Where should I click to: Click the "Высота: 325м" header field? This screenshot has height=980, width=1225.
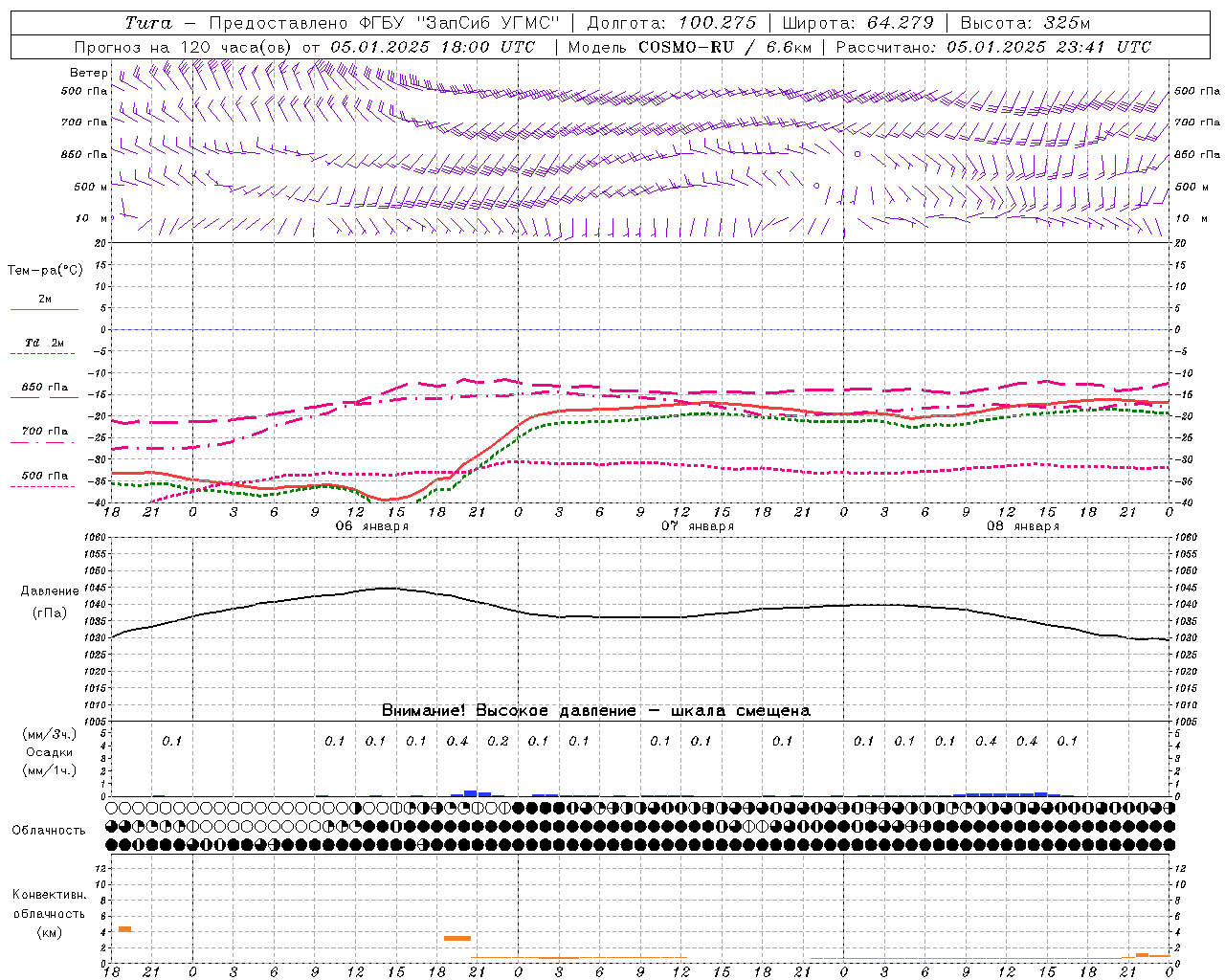[x=1025, y=23]
